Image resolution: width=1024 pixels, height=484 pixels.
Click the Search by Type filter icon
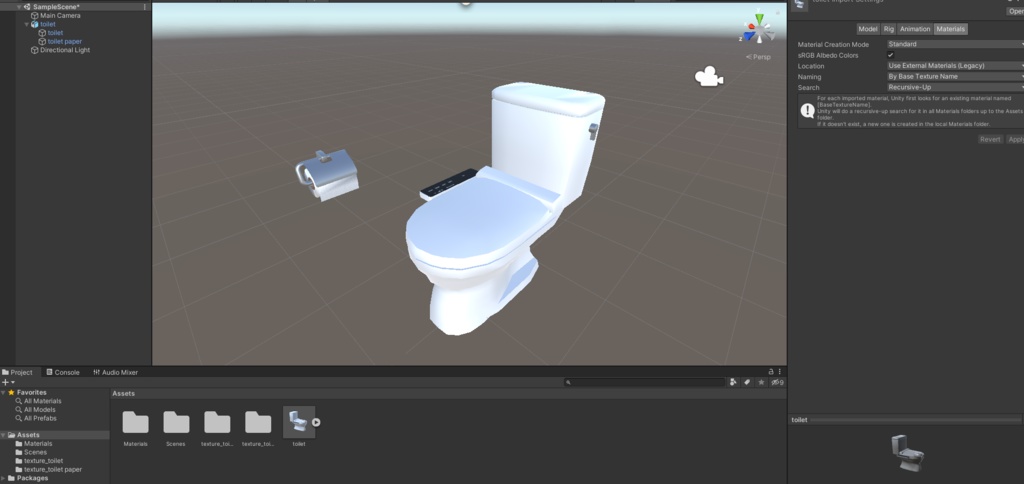tap(733, 382)
